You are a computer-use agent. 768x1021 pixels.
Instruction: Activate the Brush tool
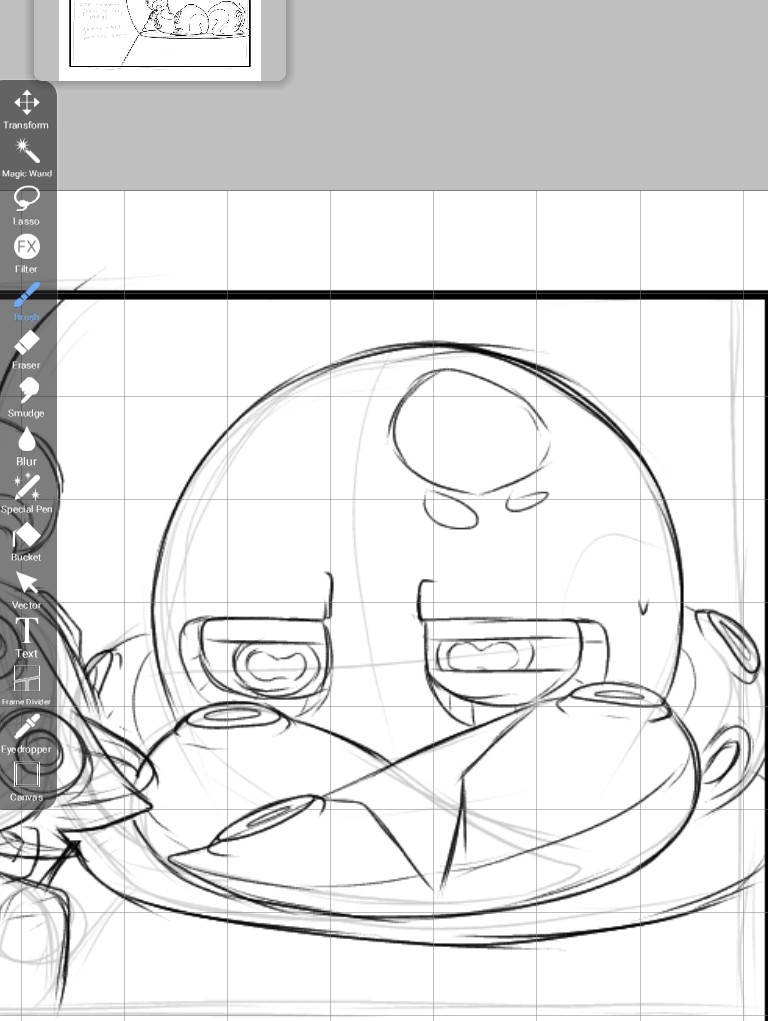(x=26, y=302)
